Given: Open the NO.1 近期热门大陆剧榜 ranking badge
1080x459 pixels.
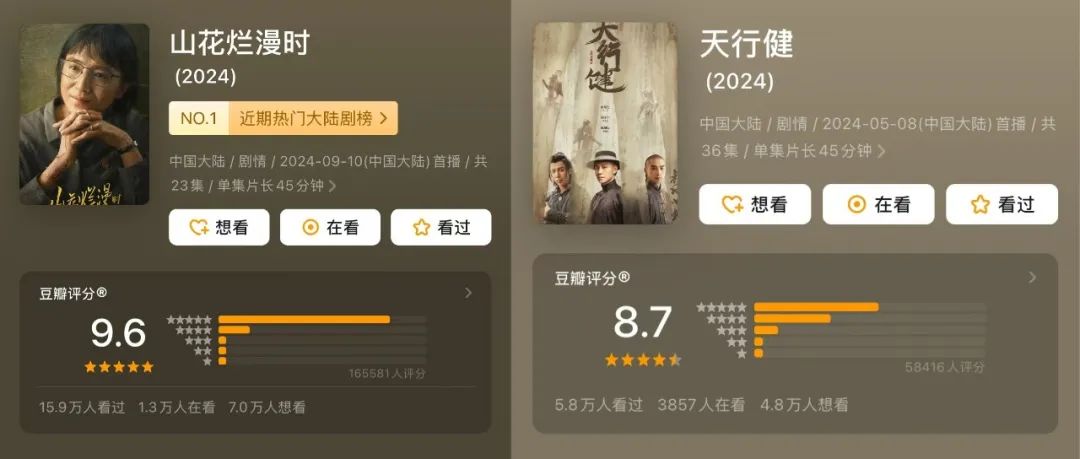Looking at the screenshot, I should 283,119.
